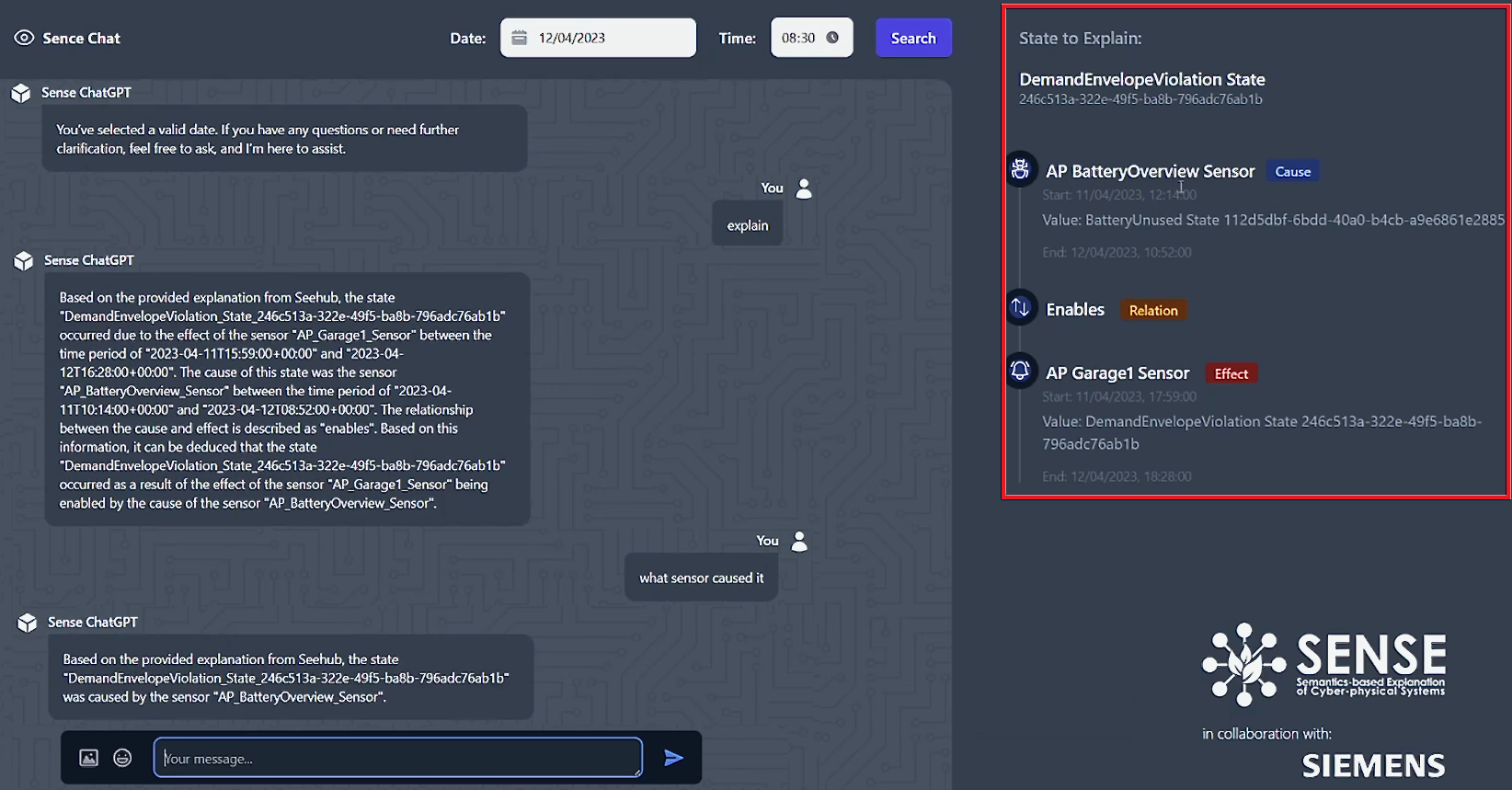Click the Sence Chat eye logo icon

coord(24,38)
